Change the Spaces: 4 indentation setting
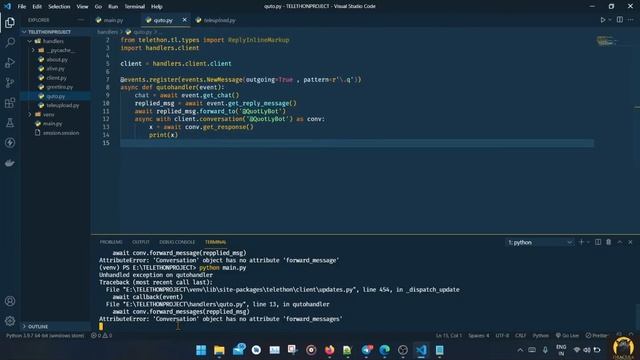640x360 pixels. (478, 336)
